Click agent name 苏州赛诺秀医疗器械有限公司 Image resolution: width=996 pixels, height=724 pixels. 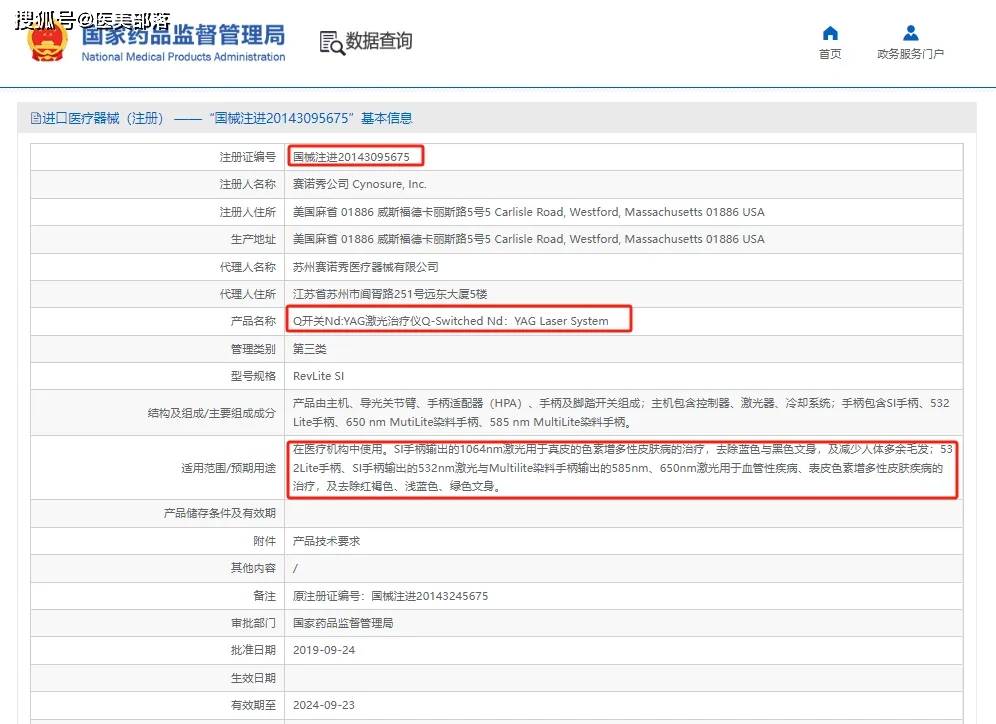tap(365, 267)
